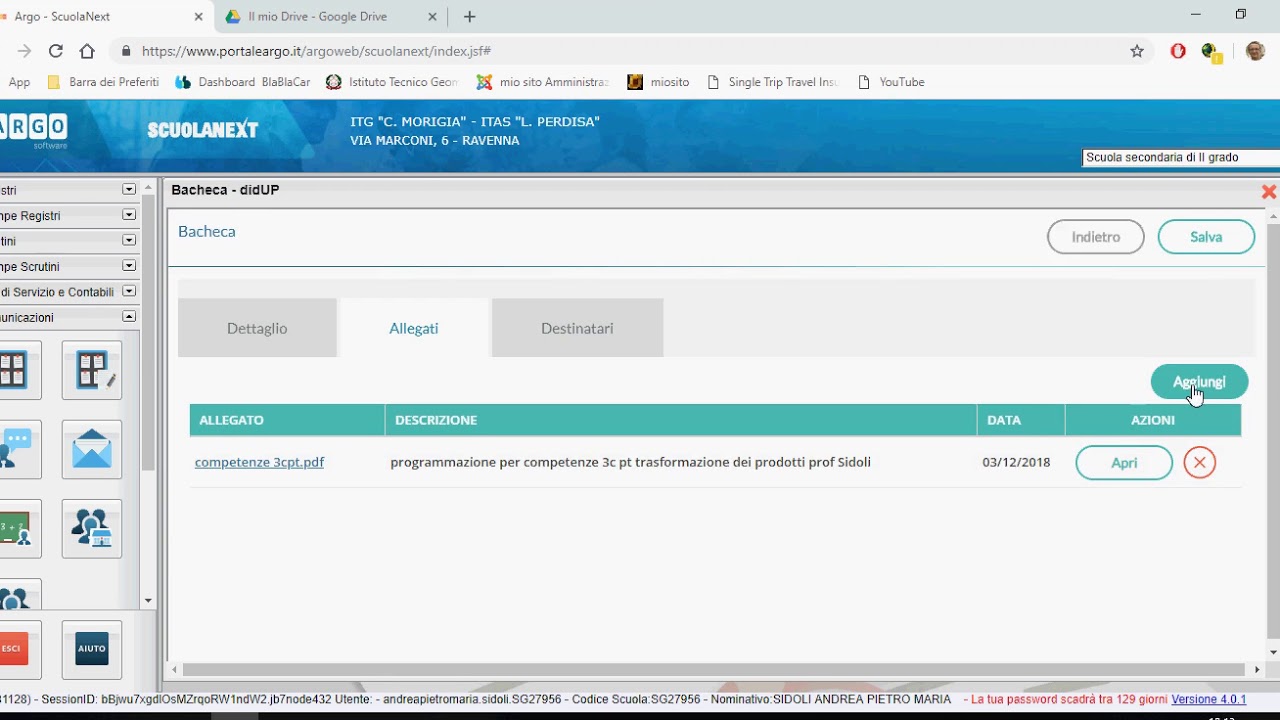The height and width of the screenshot is (720, 1280).
Task: Open the user profile avatar in Chrome
Action: pyautogui.click(x=1255, y=51)
